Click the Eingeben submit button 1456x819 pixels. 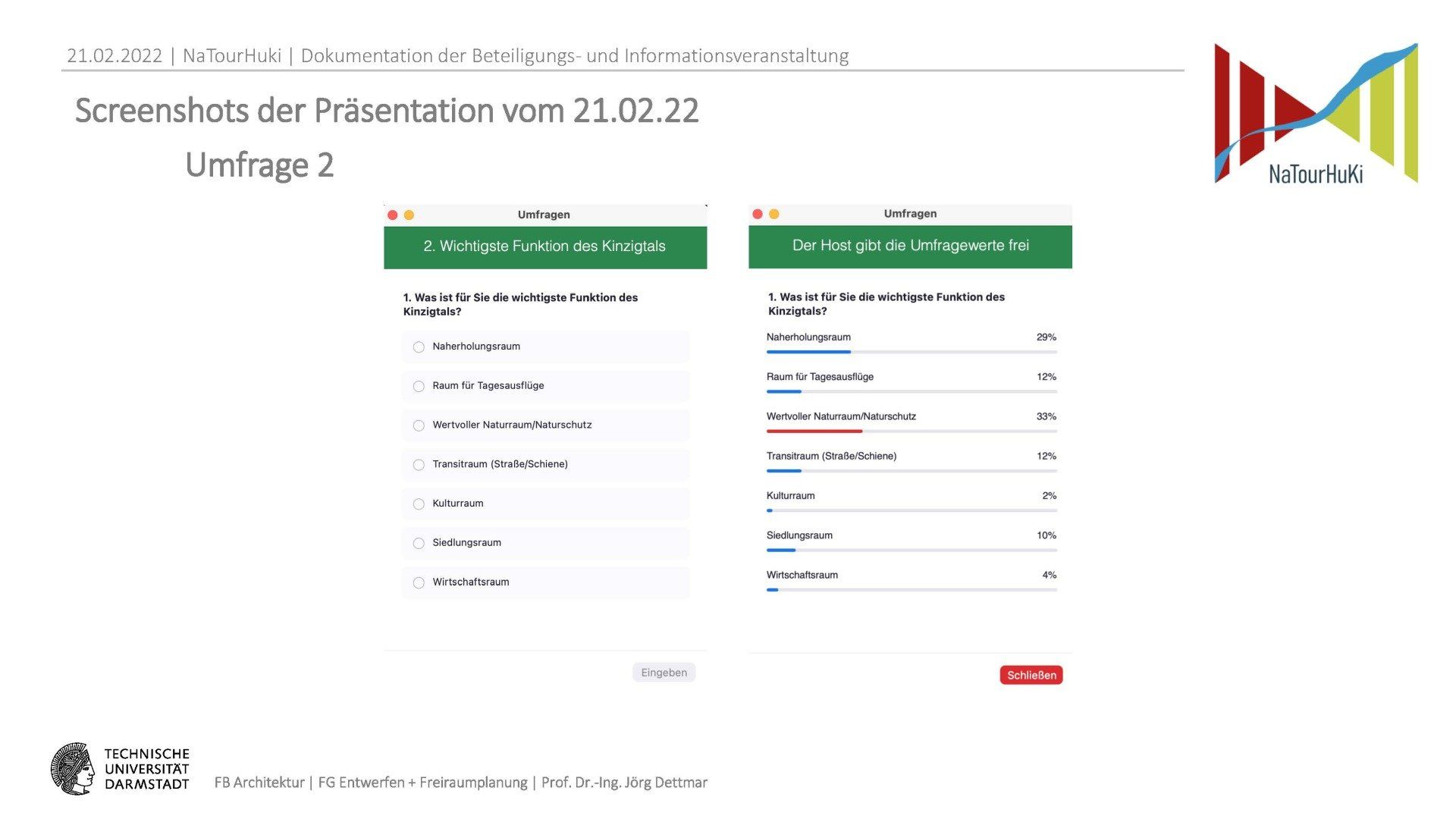[664, 673]
